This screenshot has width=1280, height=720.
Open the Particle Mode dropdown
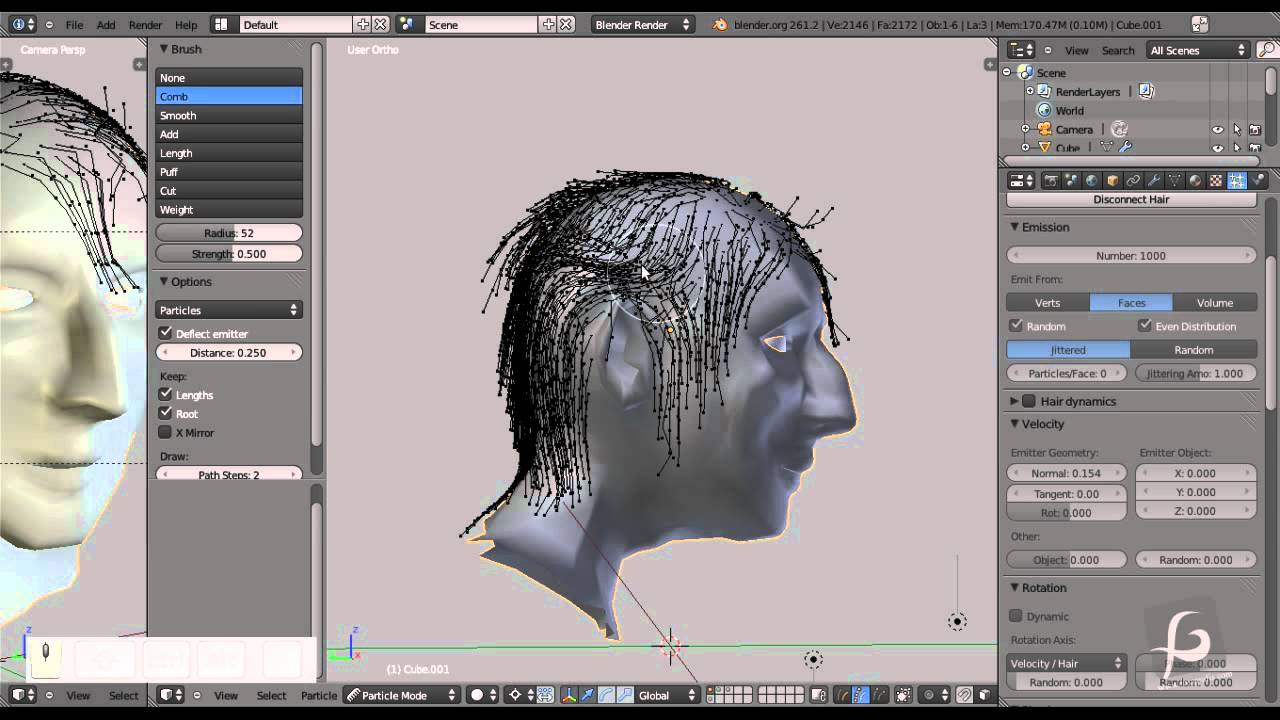401,695
